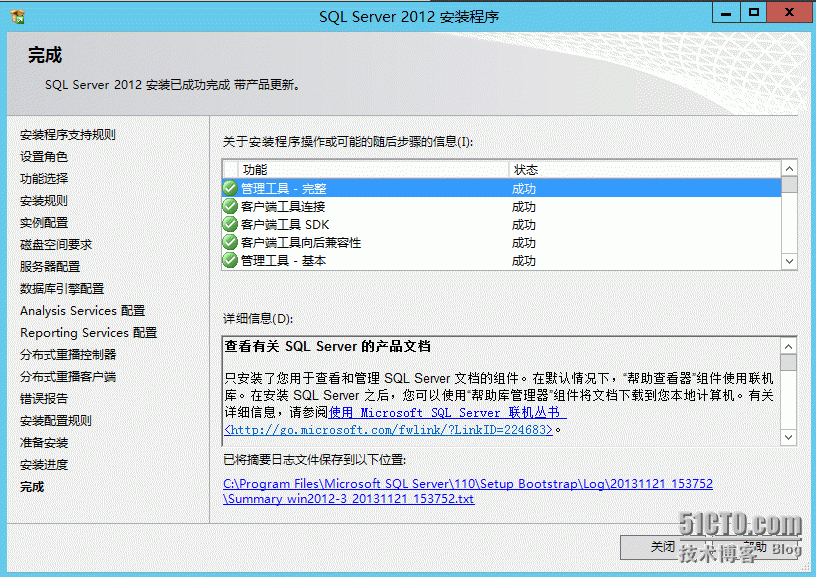Click green check icon beside 客户端工具向后兼容性
The image size is (816, 577).
click(x=230, y=242)
